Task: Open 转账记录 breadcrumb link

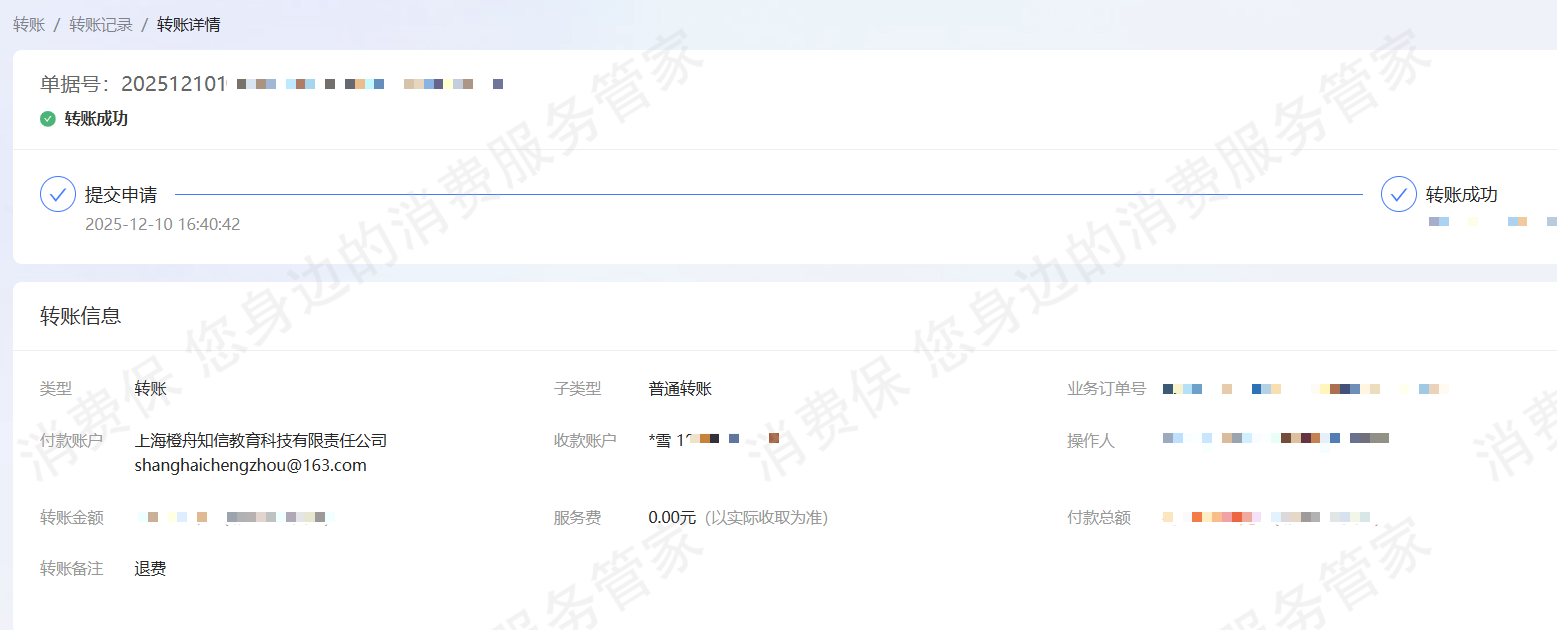Action: click(101, 25)
